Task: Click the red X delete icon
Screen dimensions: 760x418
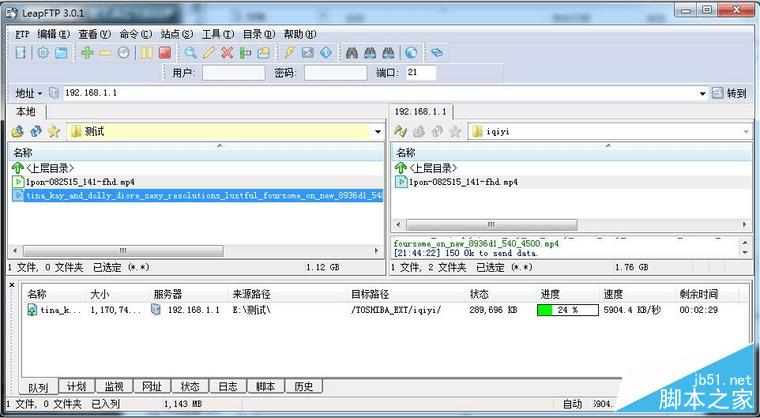Action: click(x=227, y=53)
